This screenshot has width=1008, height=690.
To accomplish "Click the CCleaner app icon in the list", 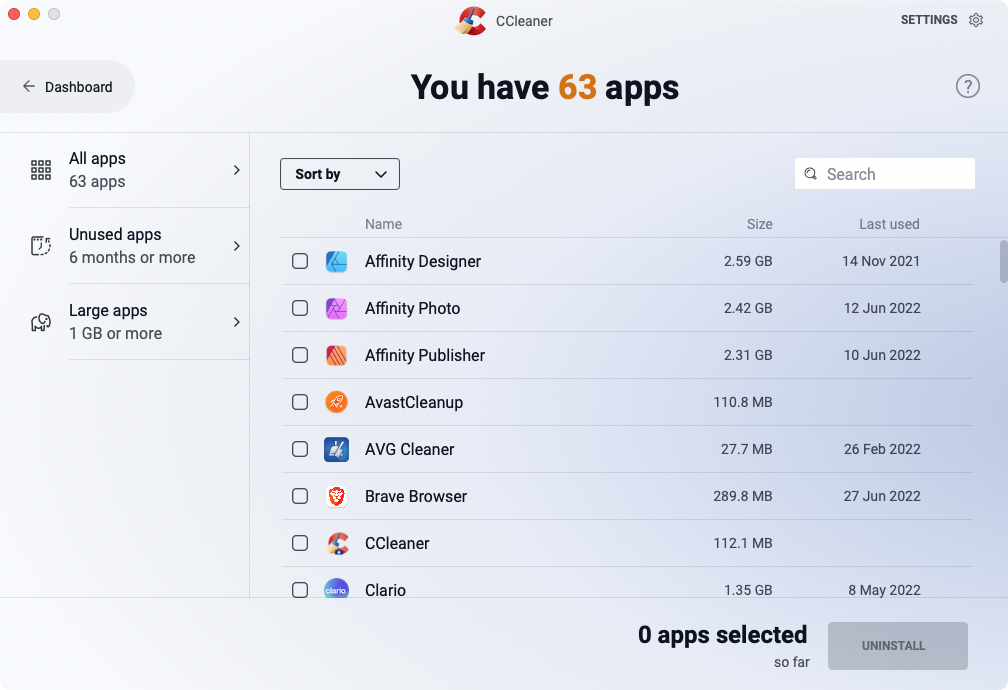I will coord(336,543).
